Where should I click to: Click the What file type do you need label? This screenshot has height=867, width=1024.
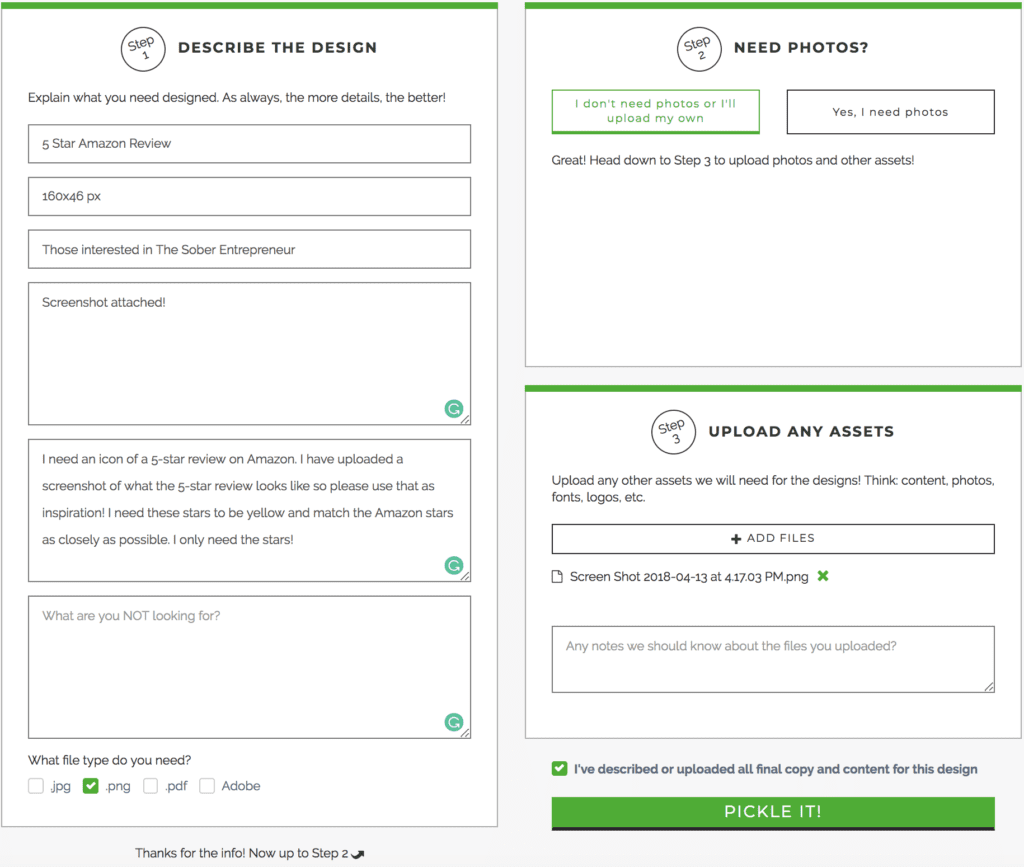pyautogui.click(x=110, y=760)
